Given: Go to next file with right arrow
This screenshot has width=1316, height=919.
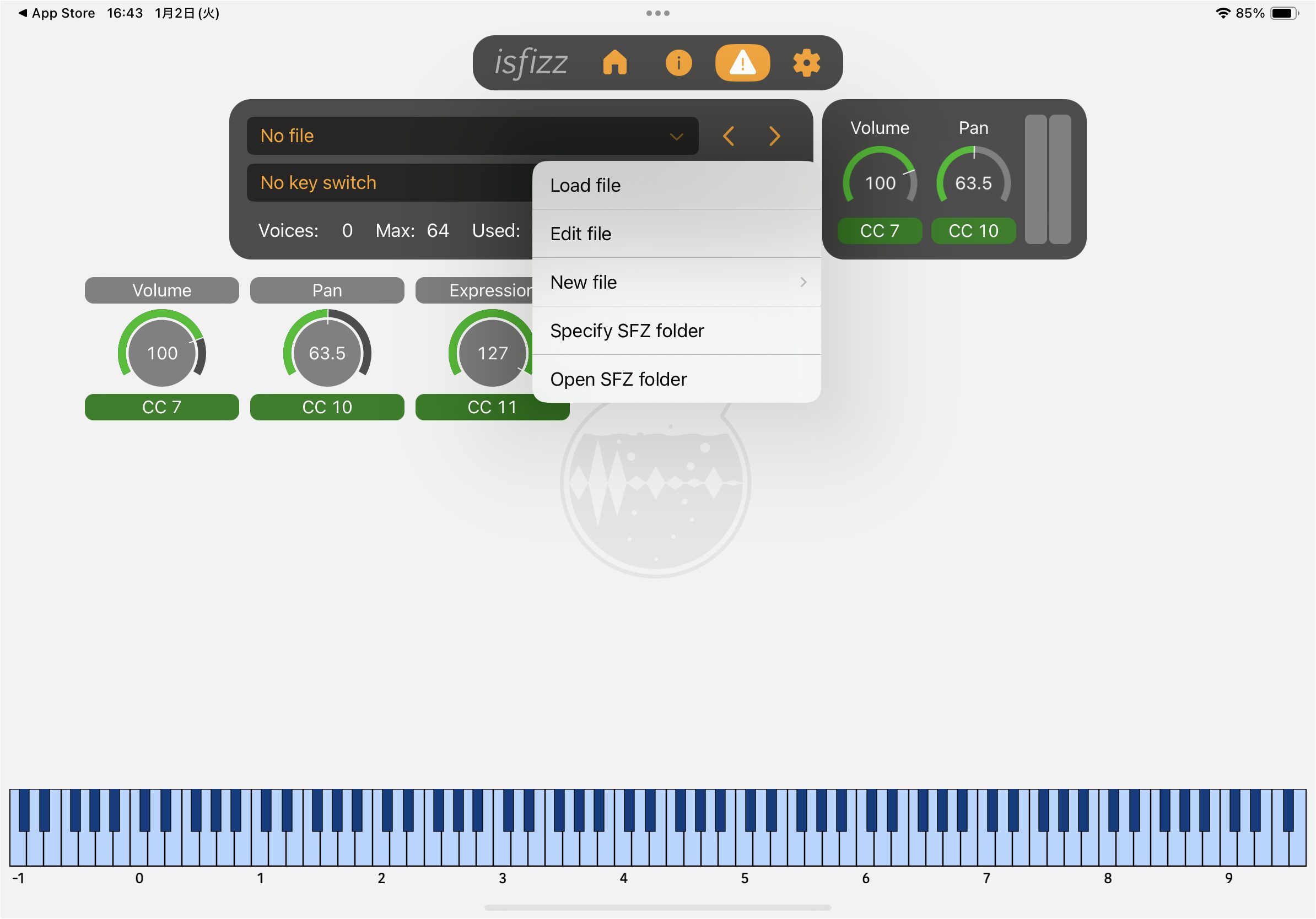Looking at the screenshot, I should point(774,136).
